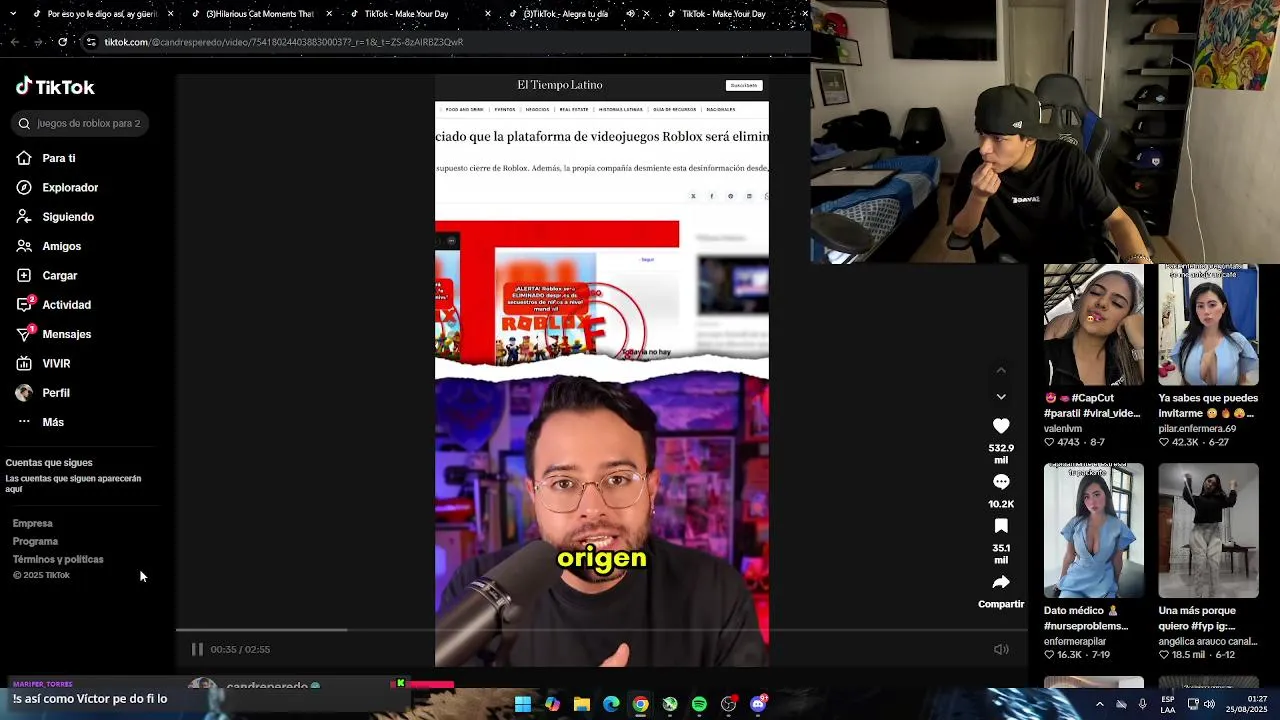Open Perfil in the sidebar
1280x720 pixels.
[x=43, y=393]
